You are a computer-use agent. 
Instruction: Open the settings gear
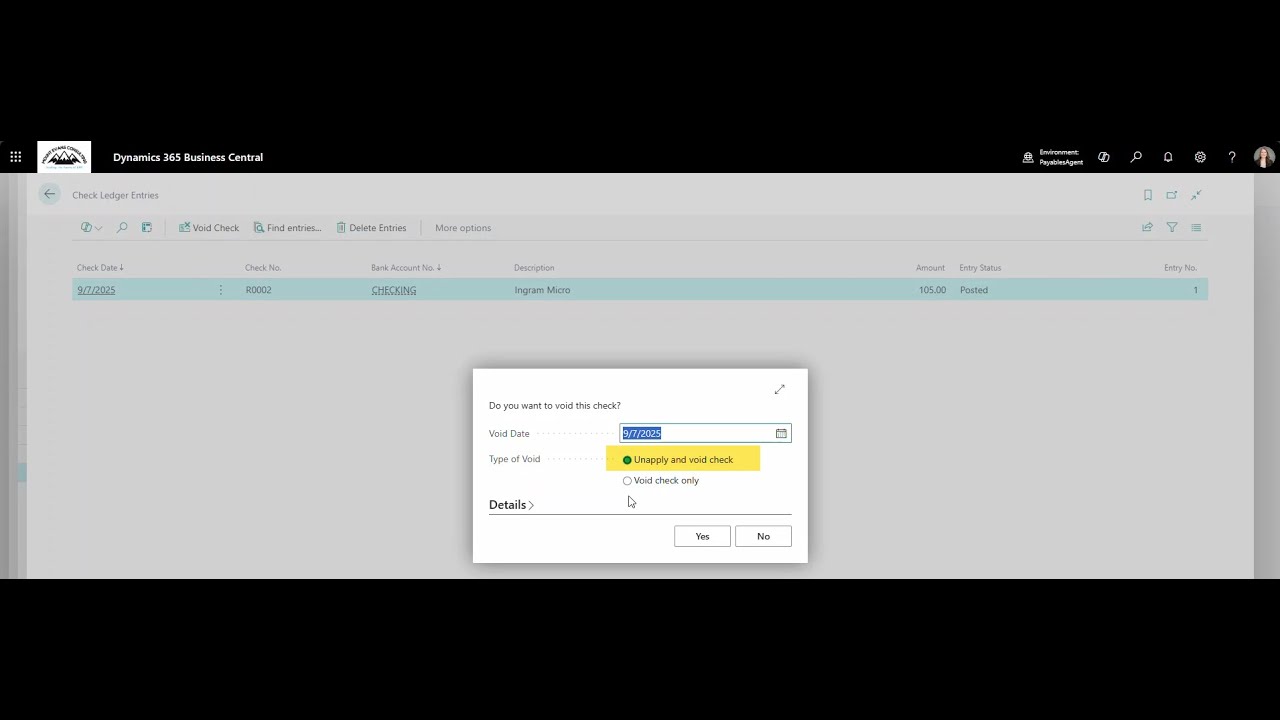[x=1200, y=157]
